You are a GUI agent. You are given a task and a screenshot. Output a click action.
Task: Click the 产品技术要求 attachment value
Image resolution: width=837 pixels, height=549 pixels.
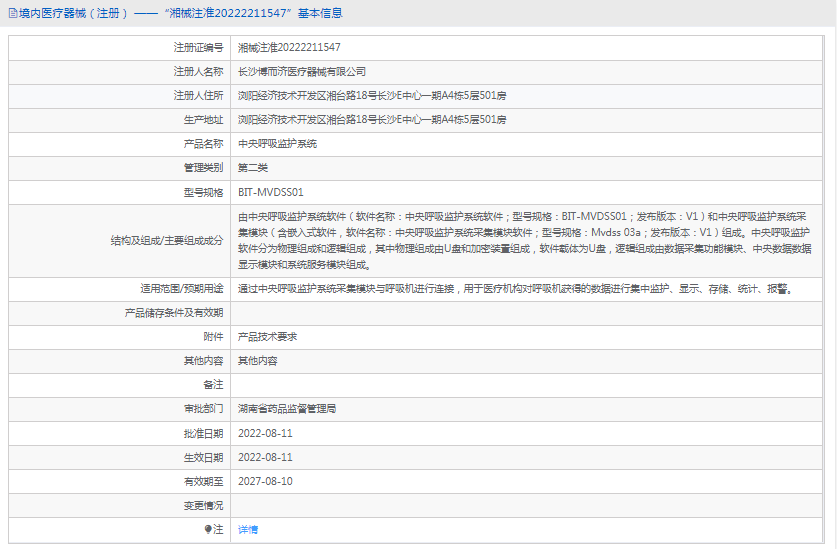267,337
